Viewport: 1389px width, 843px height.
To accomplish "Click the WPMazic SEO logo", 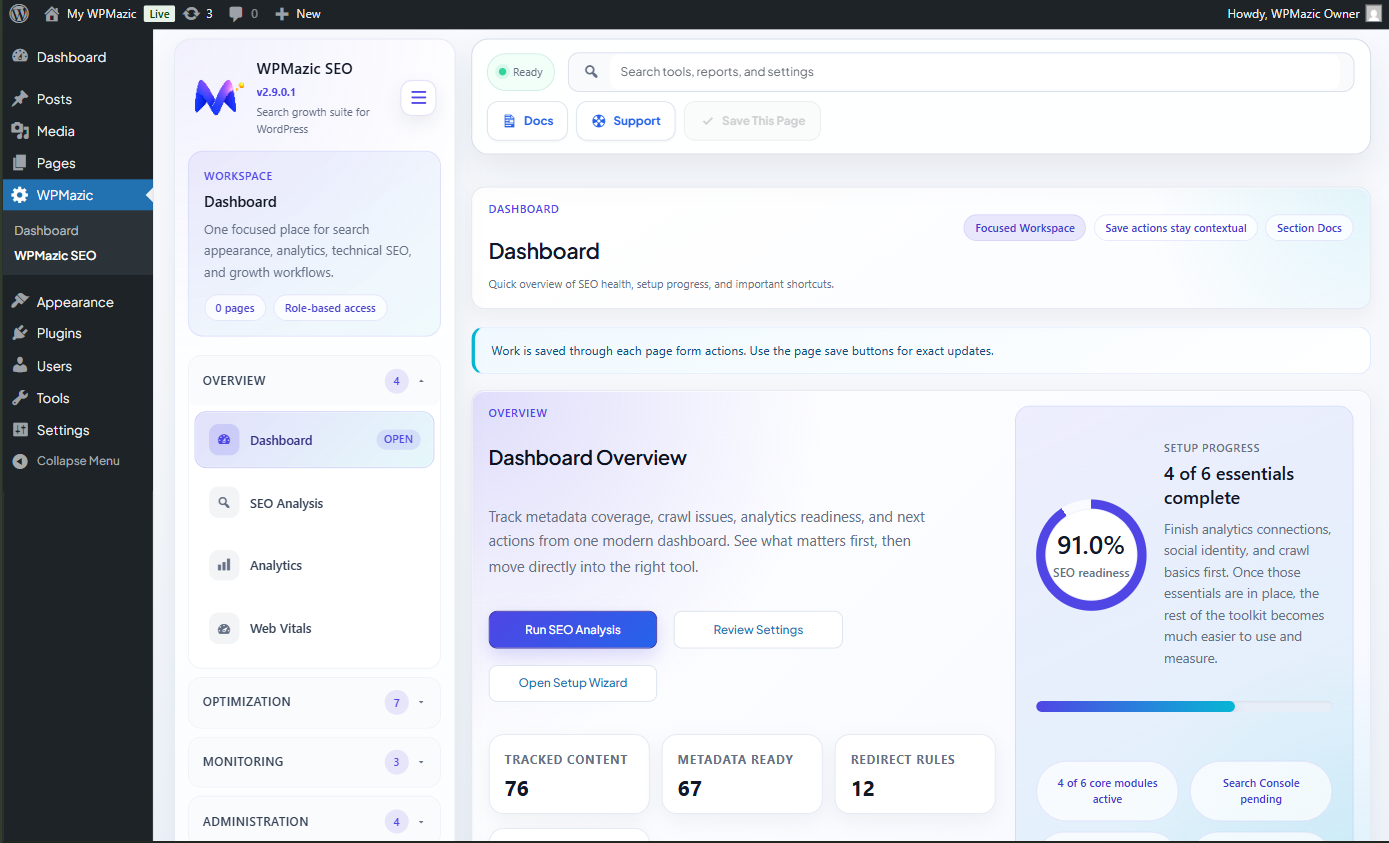I will 218,97.
